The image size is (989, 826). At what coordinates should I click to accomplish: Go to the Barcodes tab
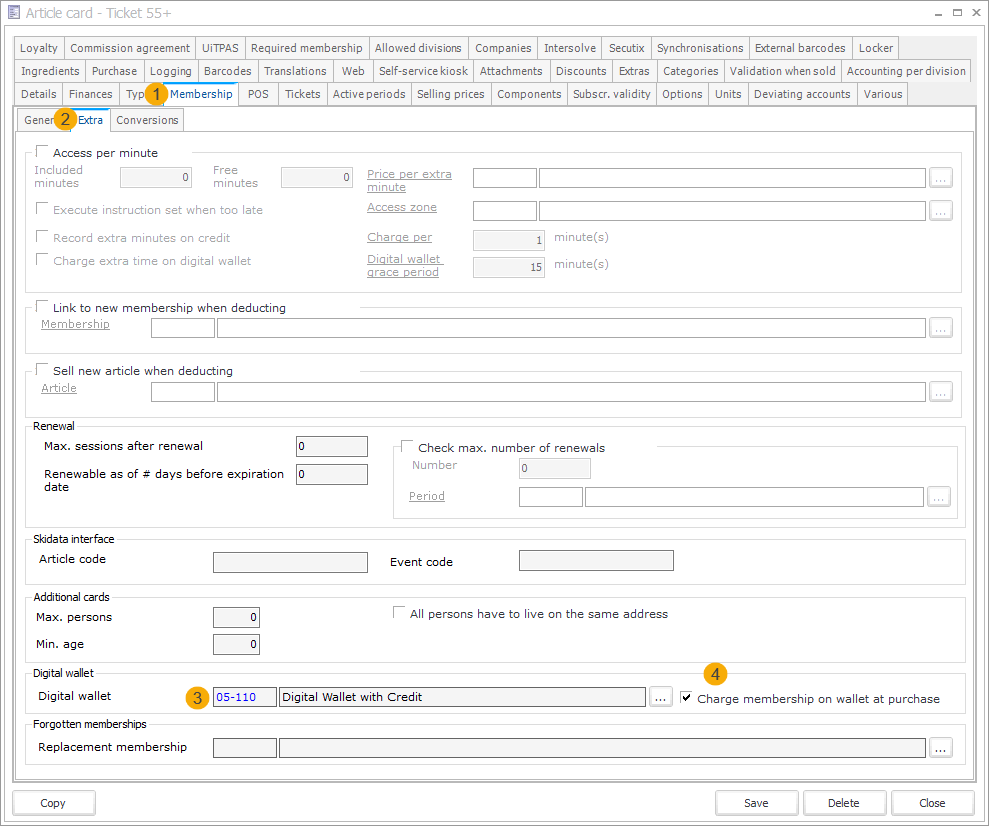(228, 71)
